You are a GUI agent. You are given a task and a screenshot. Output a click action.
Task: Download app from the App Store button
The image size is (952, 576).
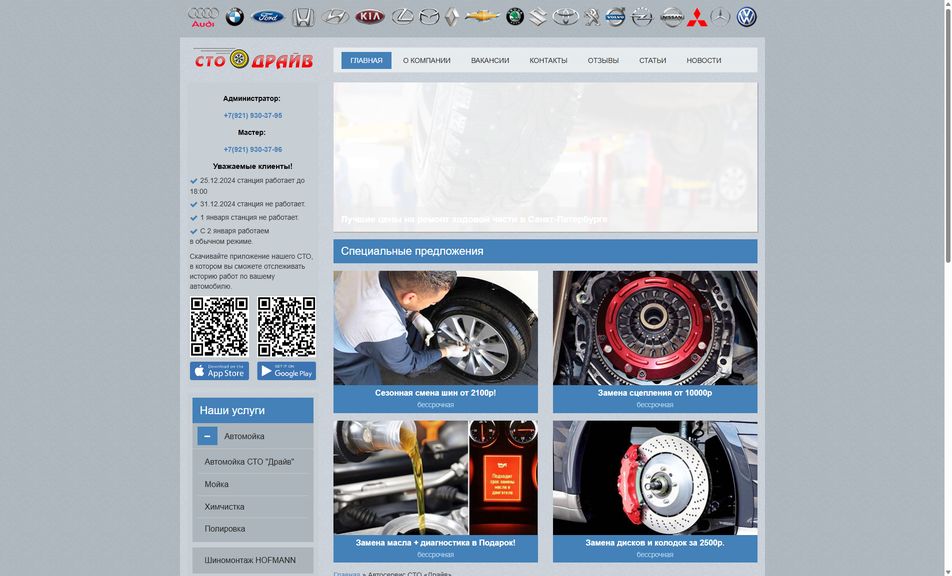[x=219, y=371]
